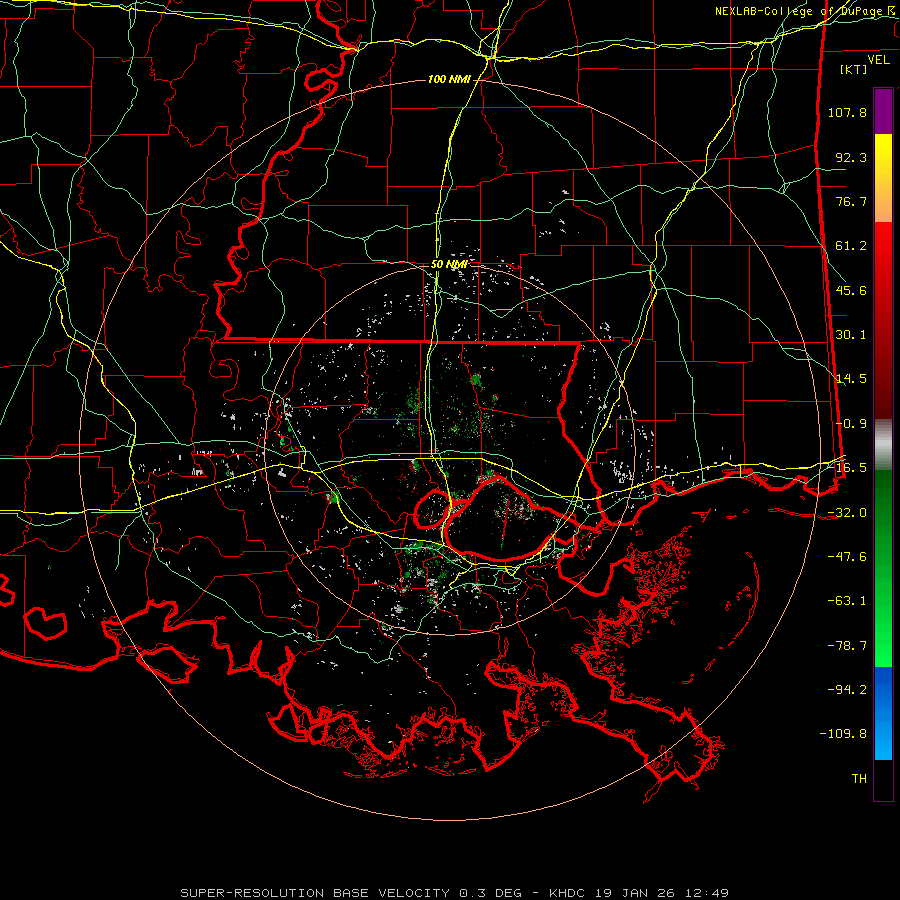
Task: Click the VEL legend title
Action: click(878, 60)
